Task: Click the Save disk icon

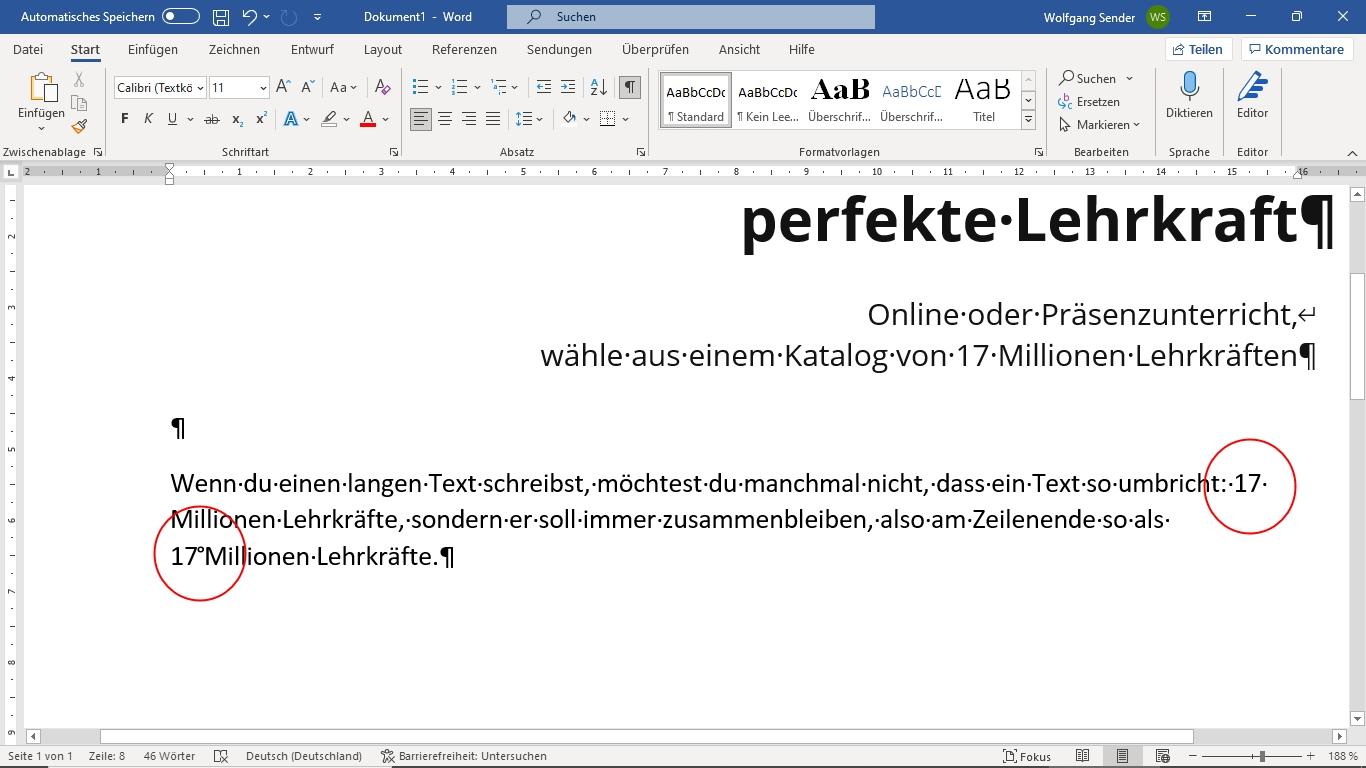Action: click(221, 17)
